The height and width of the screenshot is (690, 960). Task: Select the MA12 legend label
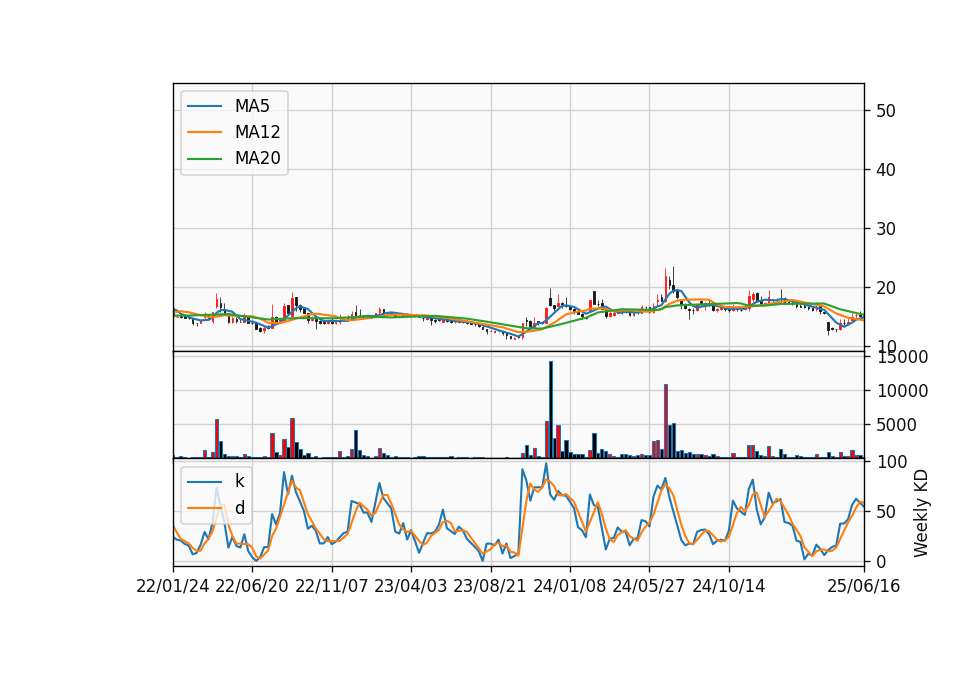pyautogui.click(x=257, y=132)
